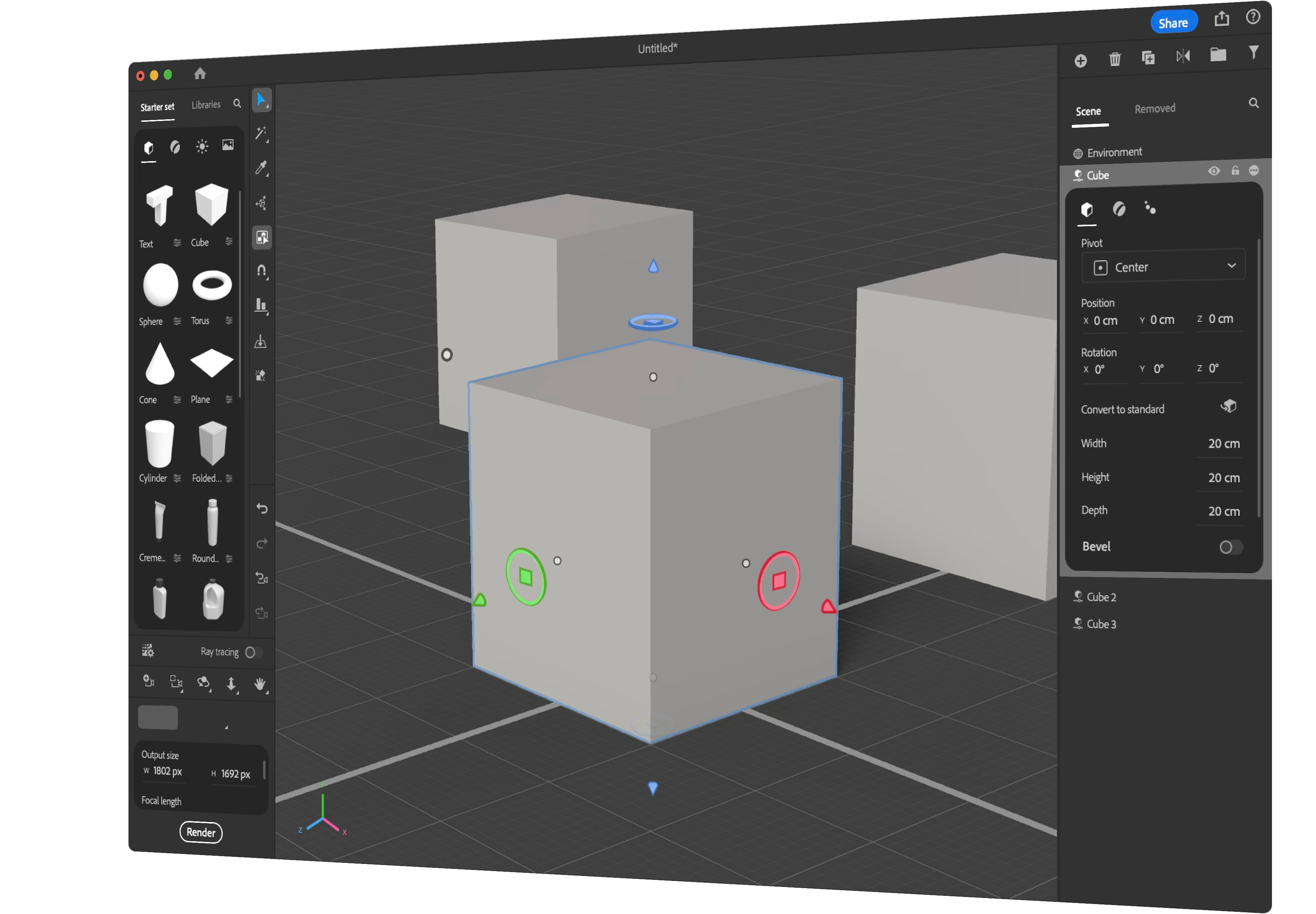Click the trash delete icon
Screen dimensions: 1316x914
coord(1114,59)
